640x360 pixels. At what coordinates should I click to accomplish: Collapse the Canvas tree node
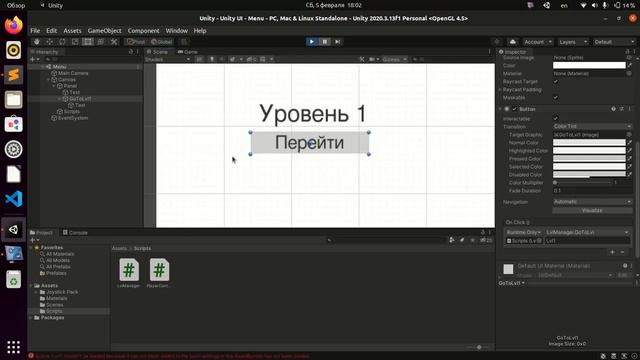point(49,80)
